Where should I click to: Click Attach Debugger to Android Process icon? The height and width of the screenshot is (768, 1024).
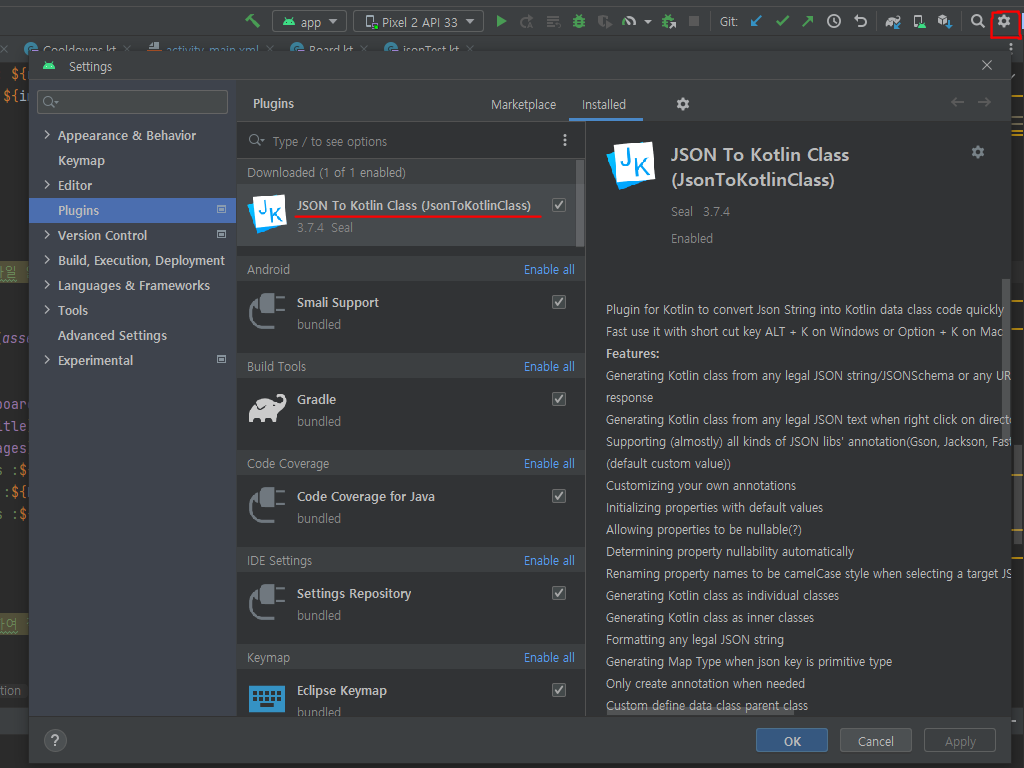coord(669,22)
